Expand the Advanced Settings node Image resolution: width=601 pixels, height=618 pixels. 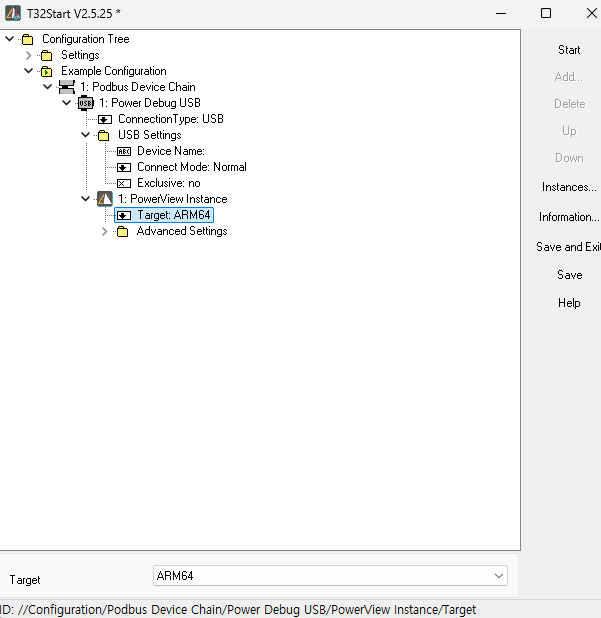[104, 231]
